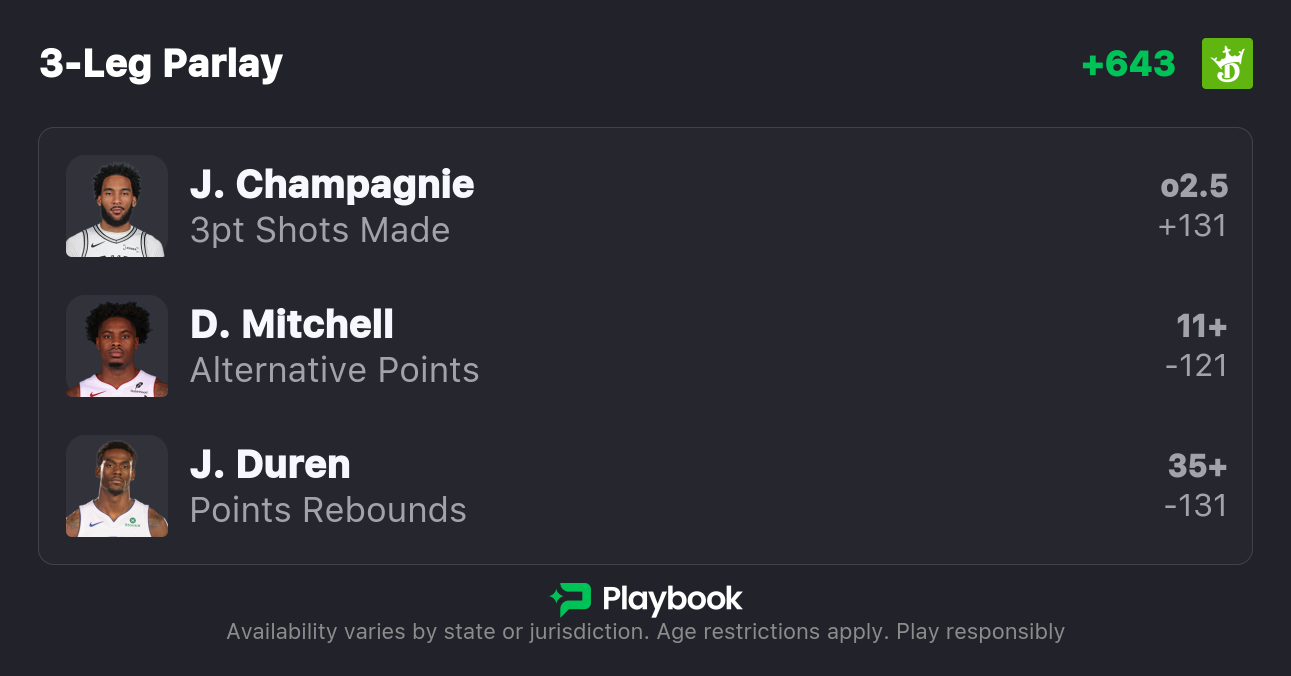1291x676 pixels.
Task: Select the 3-Leg Parlay title
Action: pos(161,64)
